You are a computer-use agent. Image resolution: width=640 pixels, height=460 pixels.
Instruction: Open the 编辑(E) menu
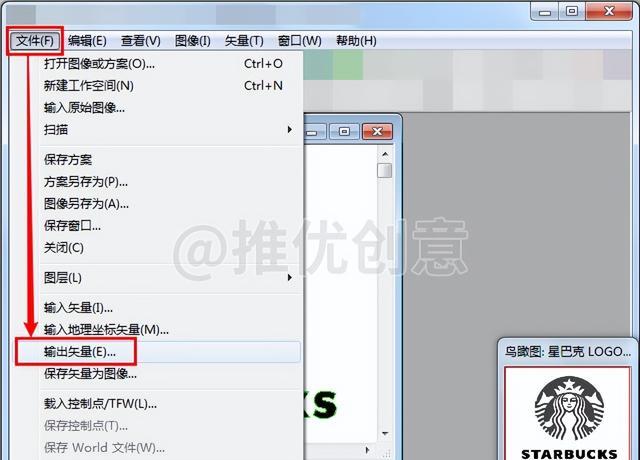[x=87, y=41]
